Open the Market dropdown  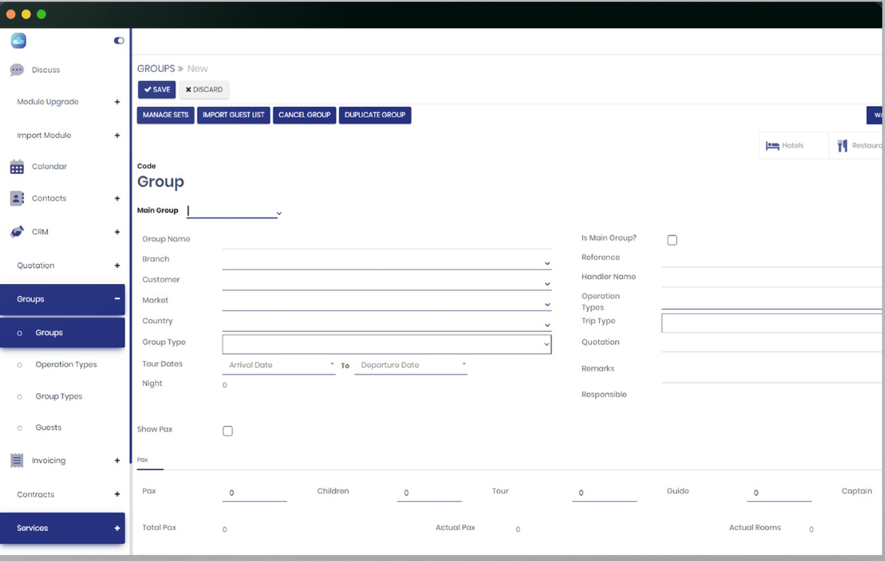click(387, 303)
